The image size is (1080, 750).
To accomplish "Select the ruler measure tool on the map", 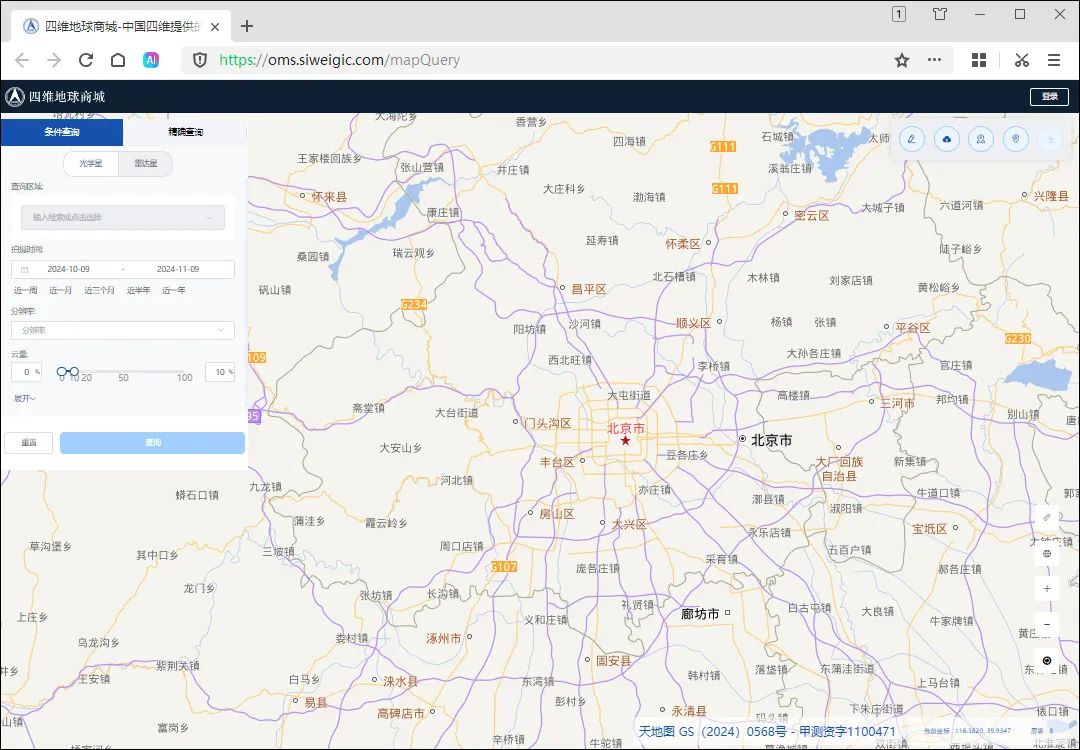I will click(1047, 517).
